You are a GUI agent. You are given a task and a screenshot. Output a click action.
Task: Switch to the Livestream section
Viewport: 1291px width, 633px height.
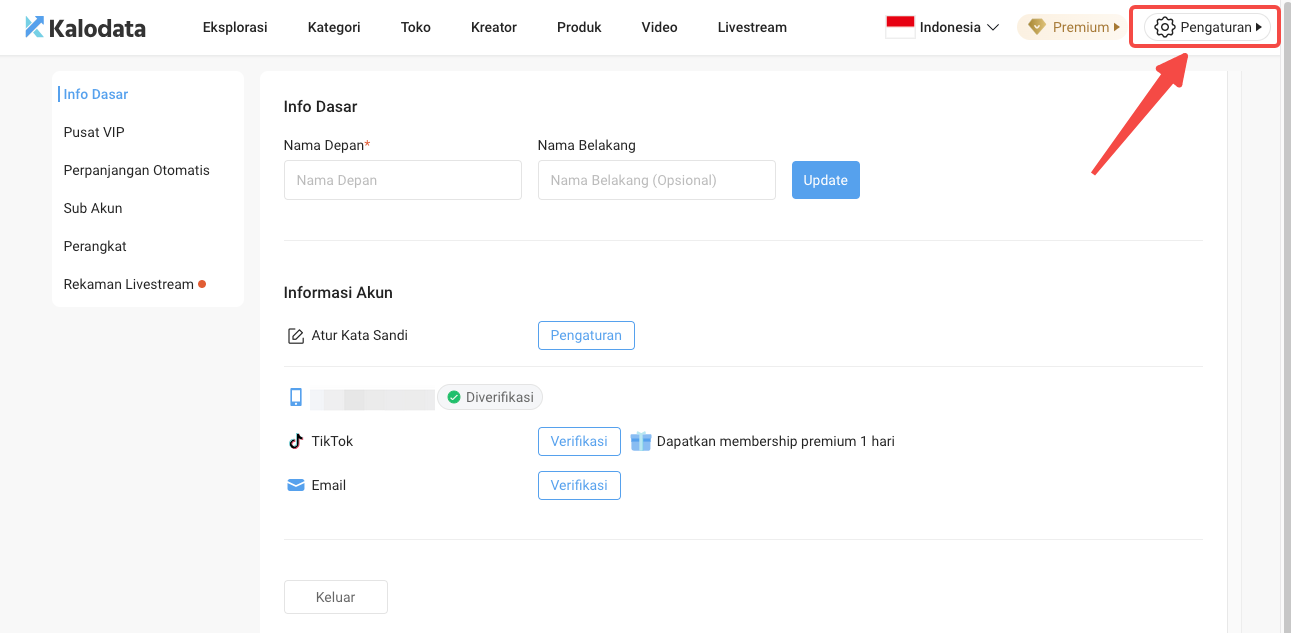click(x=751, y=27)
